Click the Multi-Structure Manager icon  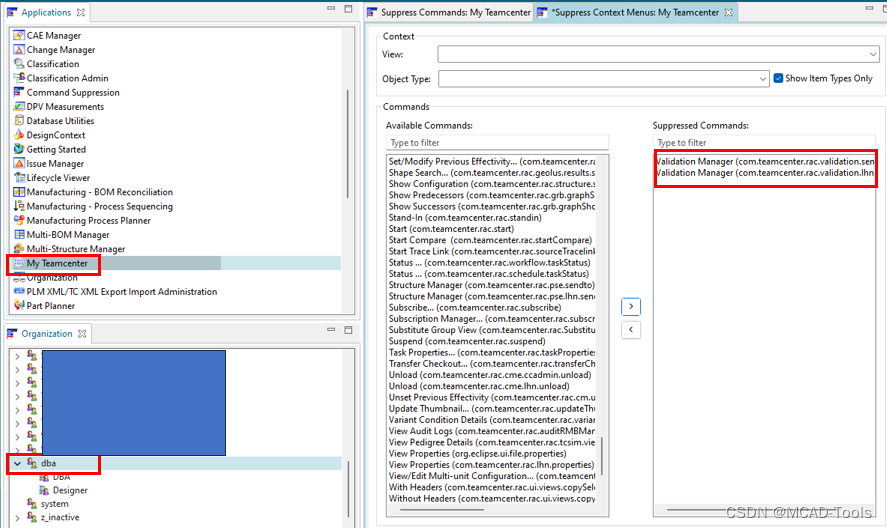19,248
